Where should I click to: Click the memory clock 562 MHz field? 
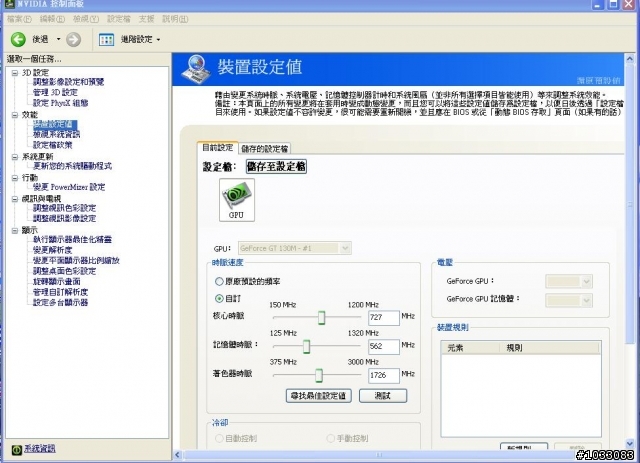(x=384, y=346)
